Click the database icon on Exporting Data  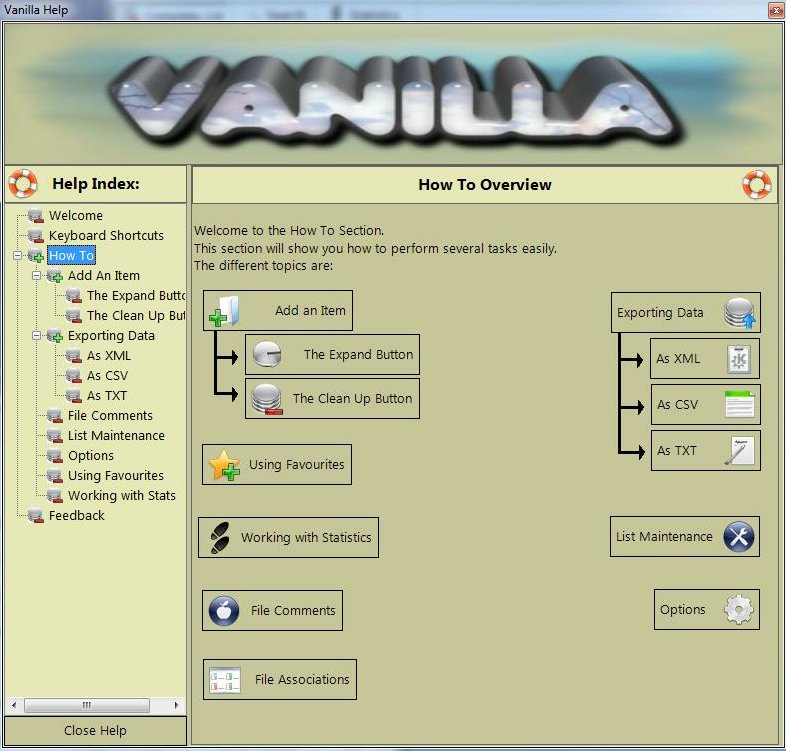pos(740,313)
